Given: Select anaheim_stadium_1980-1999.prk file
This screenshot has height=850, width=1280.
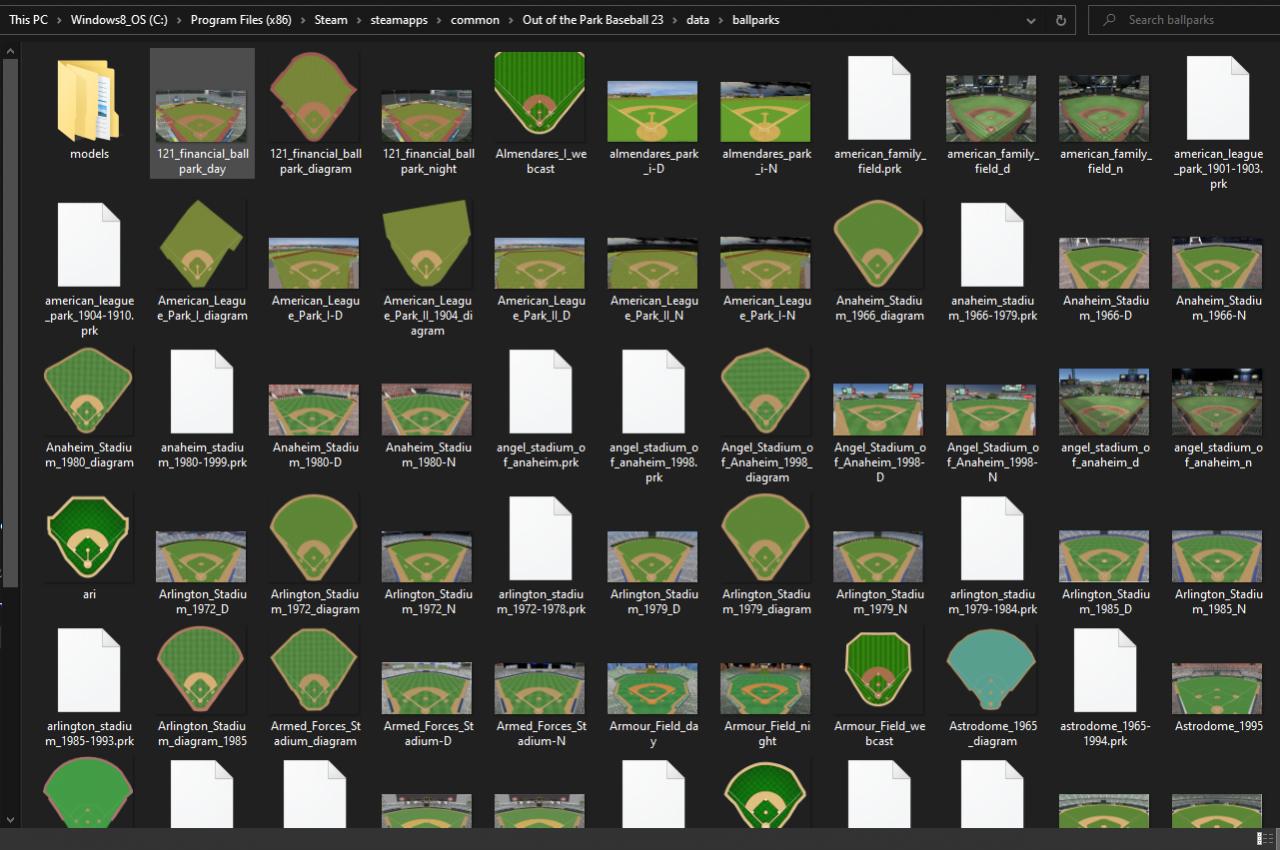Looking at the screenshot, I should point(202,407).
